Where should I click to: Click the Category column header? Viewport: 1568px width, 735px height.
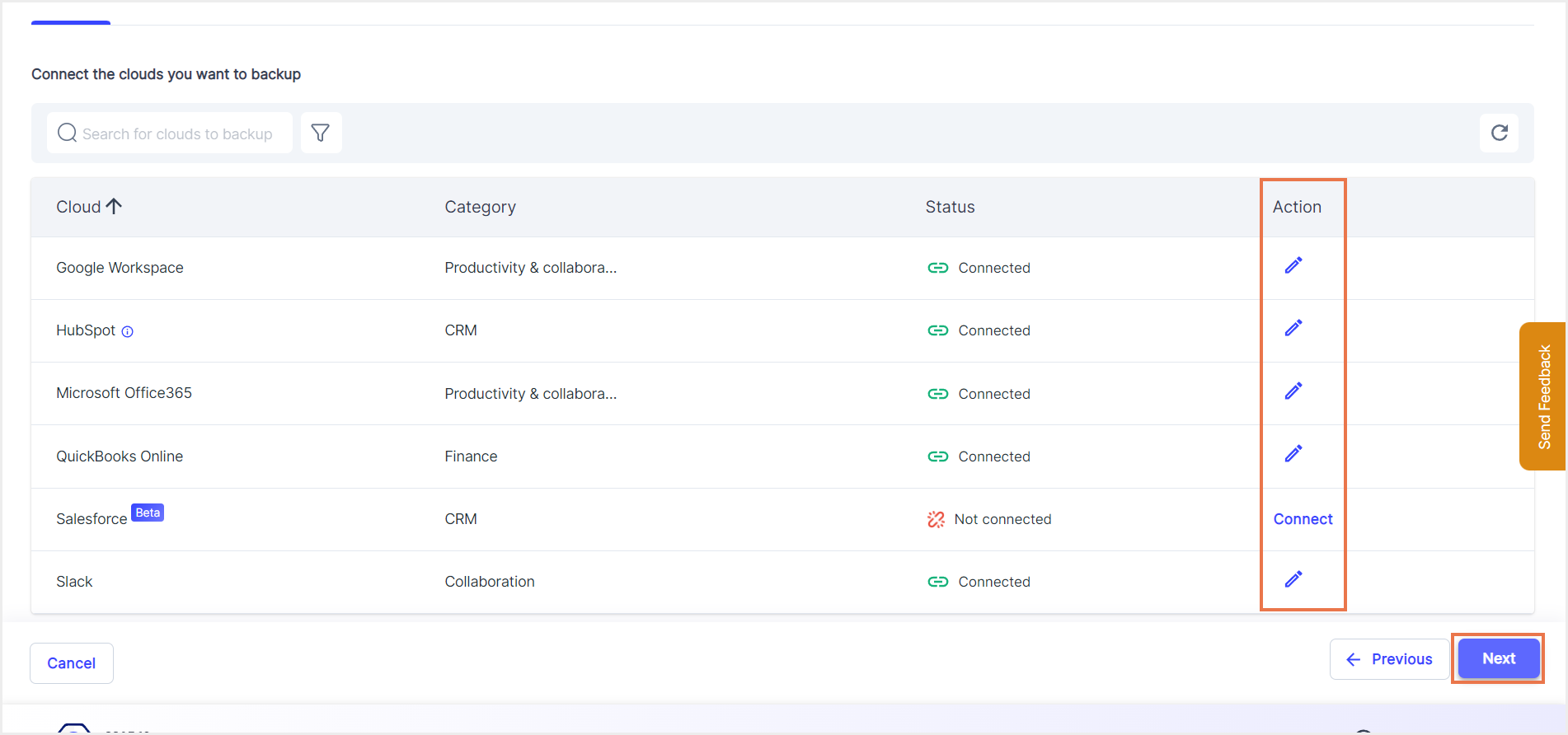[480, 207]
